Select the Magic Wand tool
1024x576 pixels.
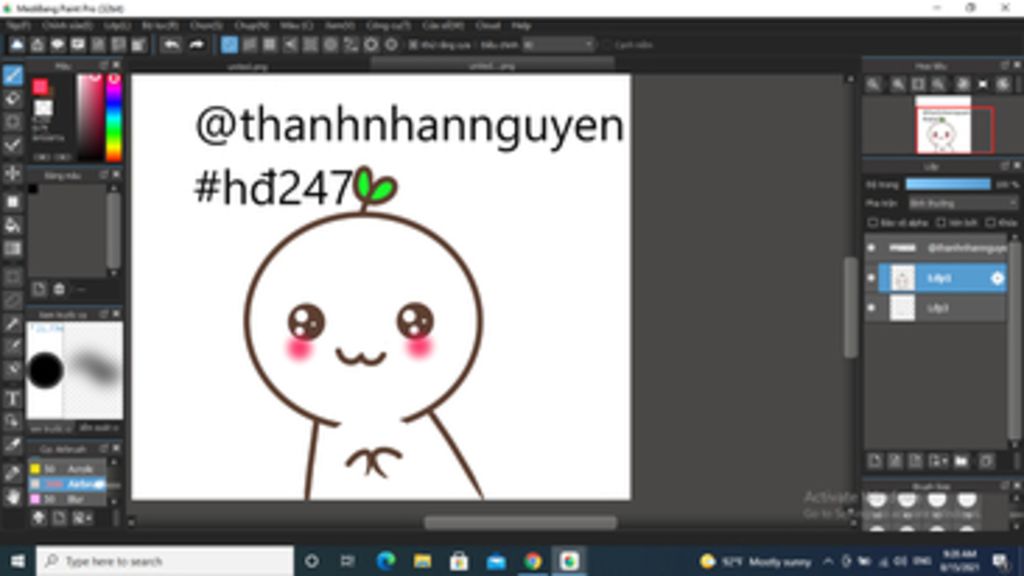[x=12, y=323]
